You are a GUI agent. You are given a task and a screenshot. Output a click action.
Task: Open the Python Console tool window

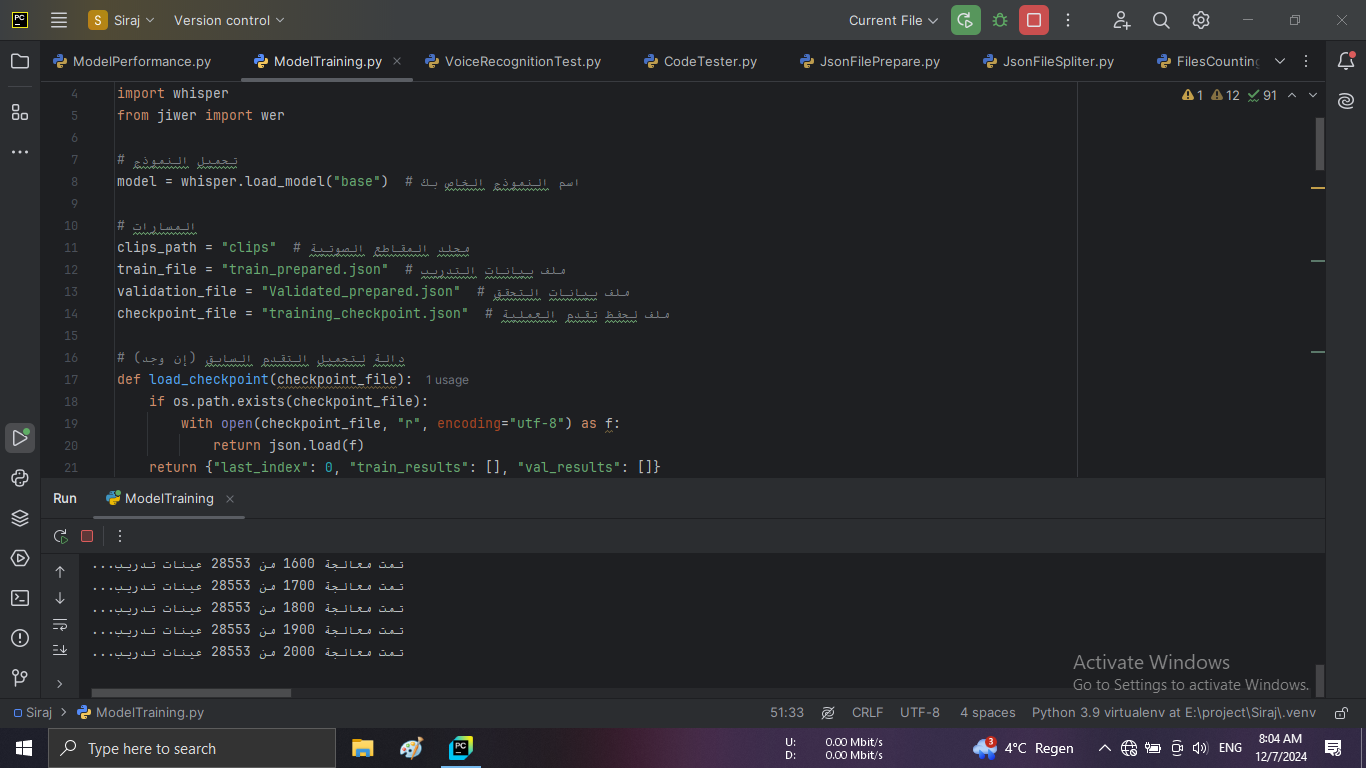click(20, 478)
